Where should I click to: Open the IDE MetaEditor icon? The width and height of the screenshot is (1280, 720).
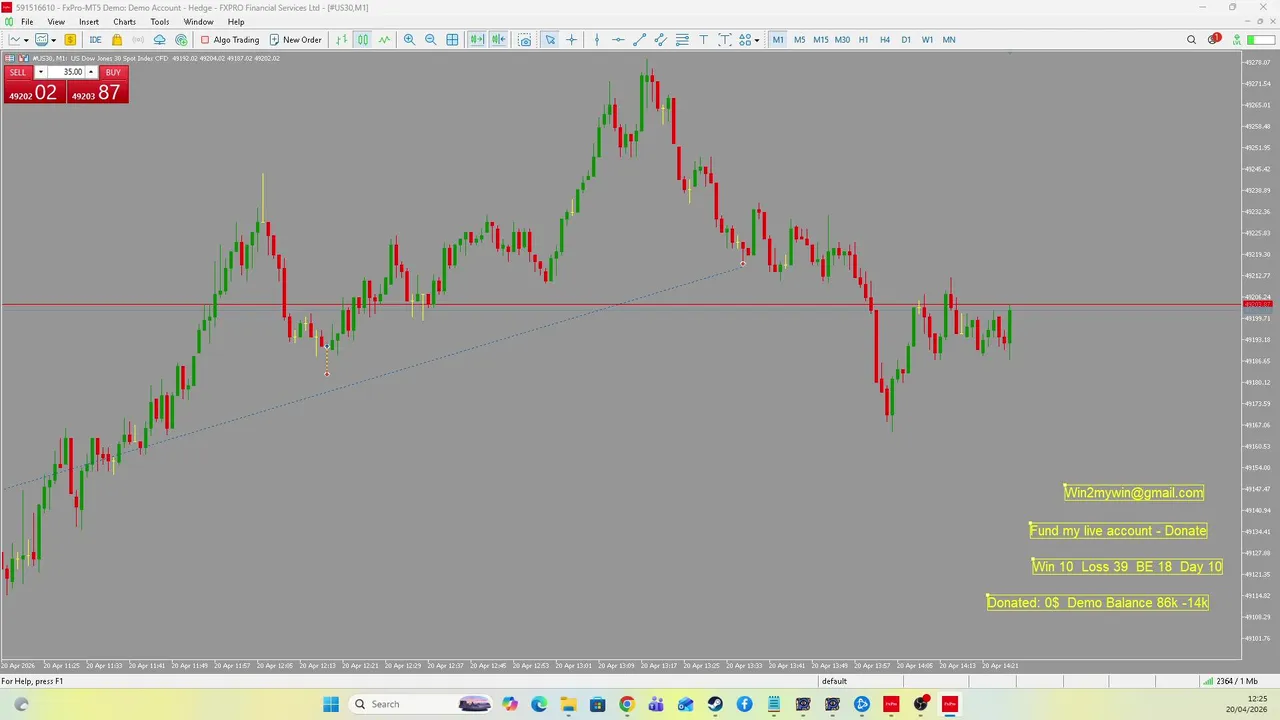[95, 40]
